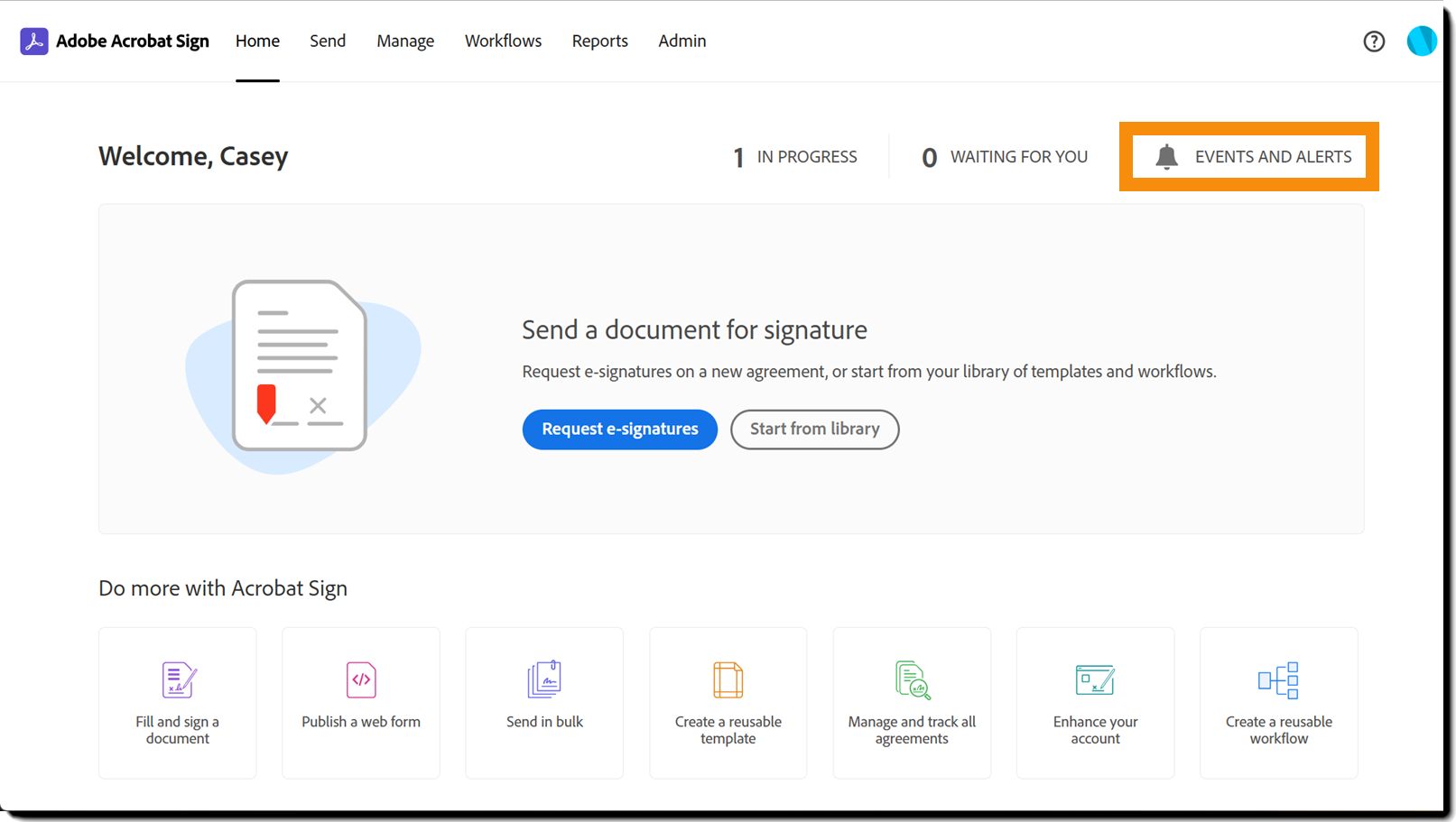The image size is (1456, 822).
Task: Click the Adobe Acrobat Sign logo icon
Action: [34, 42]
